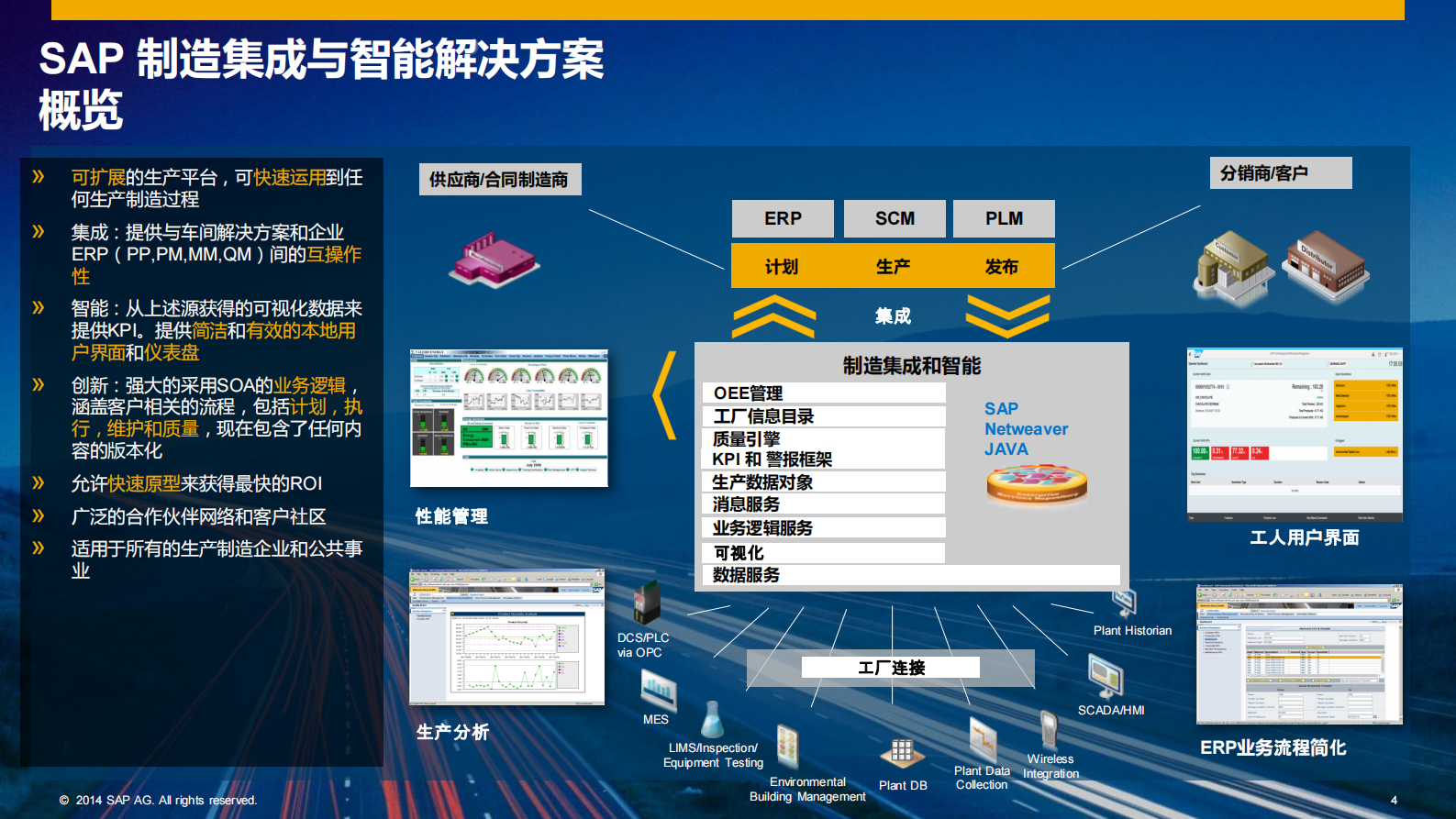Click the Plant Historian icon
The image size is (1456, 819).
(x=1125, y=602)
